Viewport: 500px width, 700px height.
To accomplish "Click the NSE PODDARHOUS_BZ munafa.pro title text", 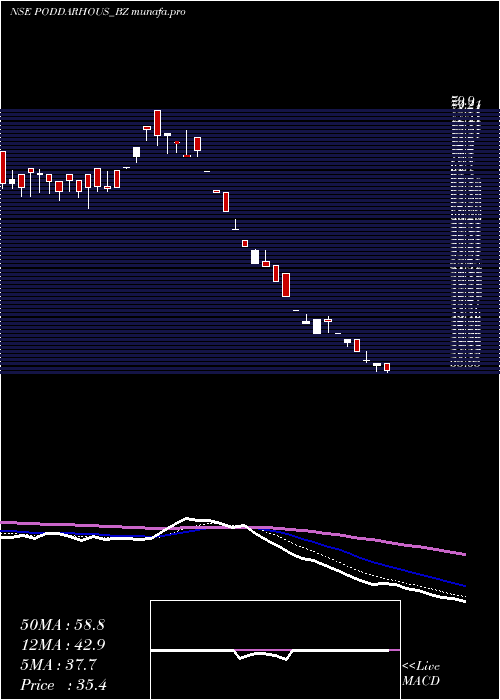I will pos(98,12).
